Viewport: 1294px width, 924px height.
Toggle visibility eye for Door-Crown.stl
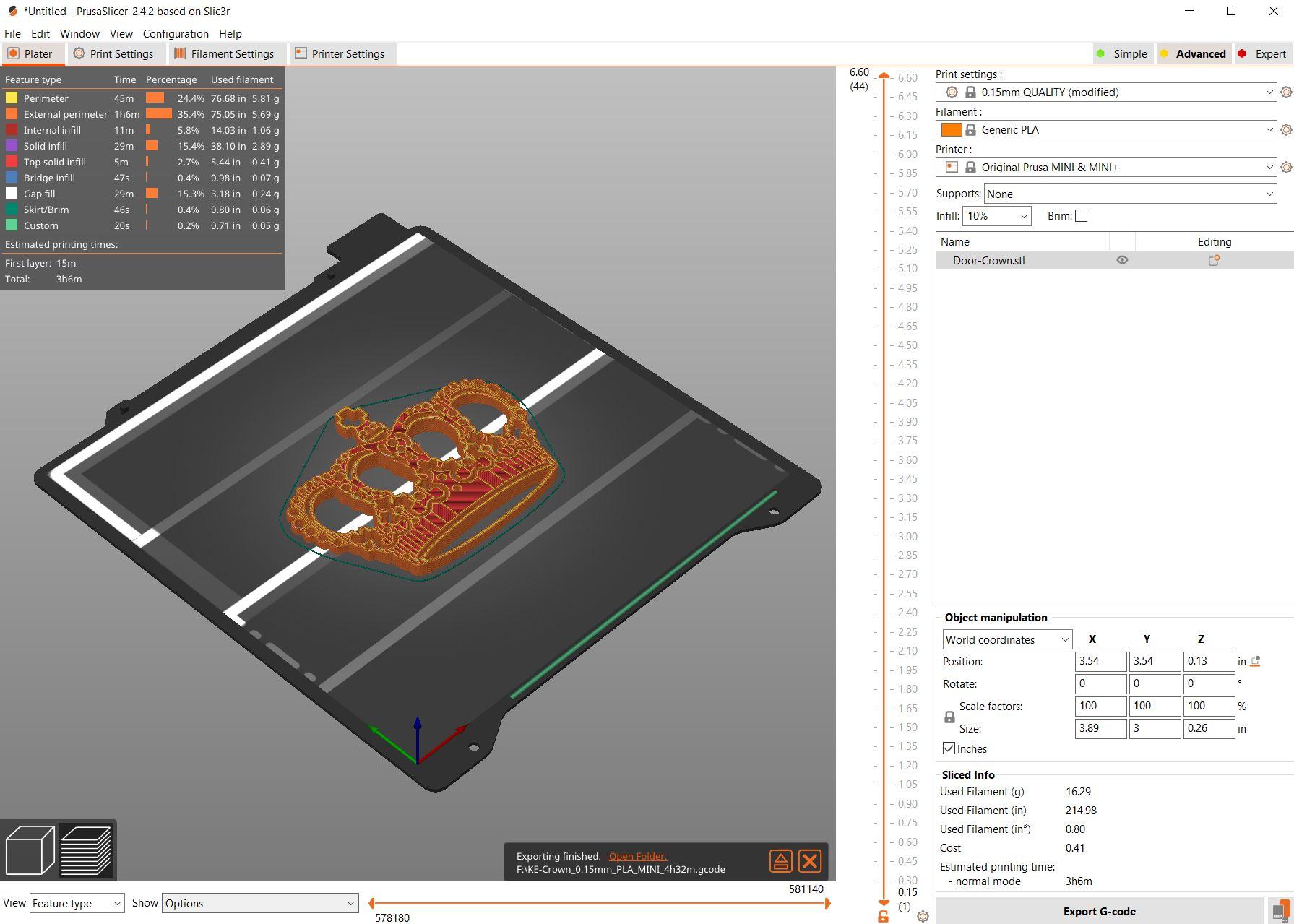(1122, 260)
